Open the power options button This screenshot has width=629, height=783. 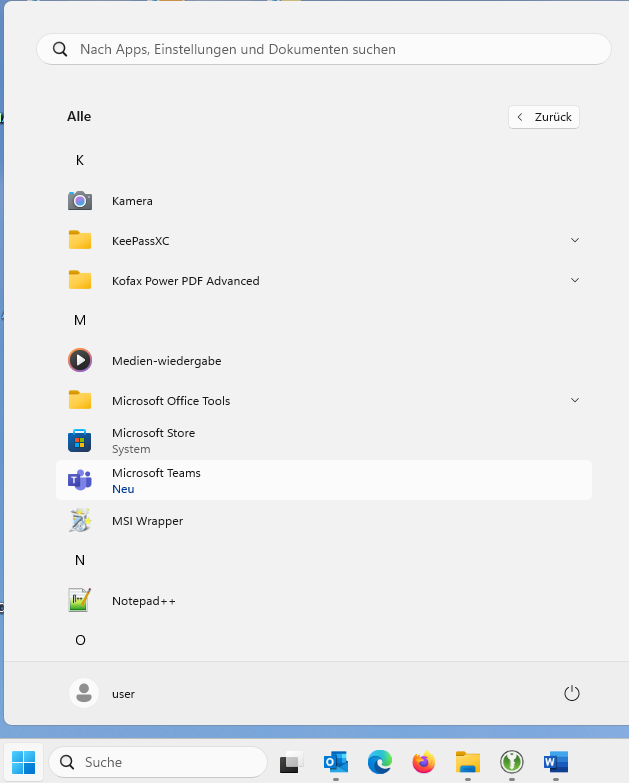(572, 693)
